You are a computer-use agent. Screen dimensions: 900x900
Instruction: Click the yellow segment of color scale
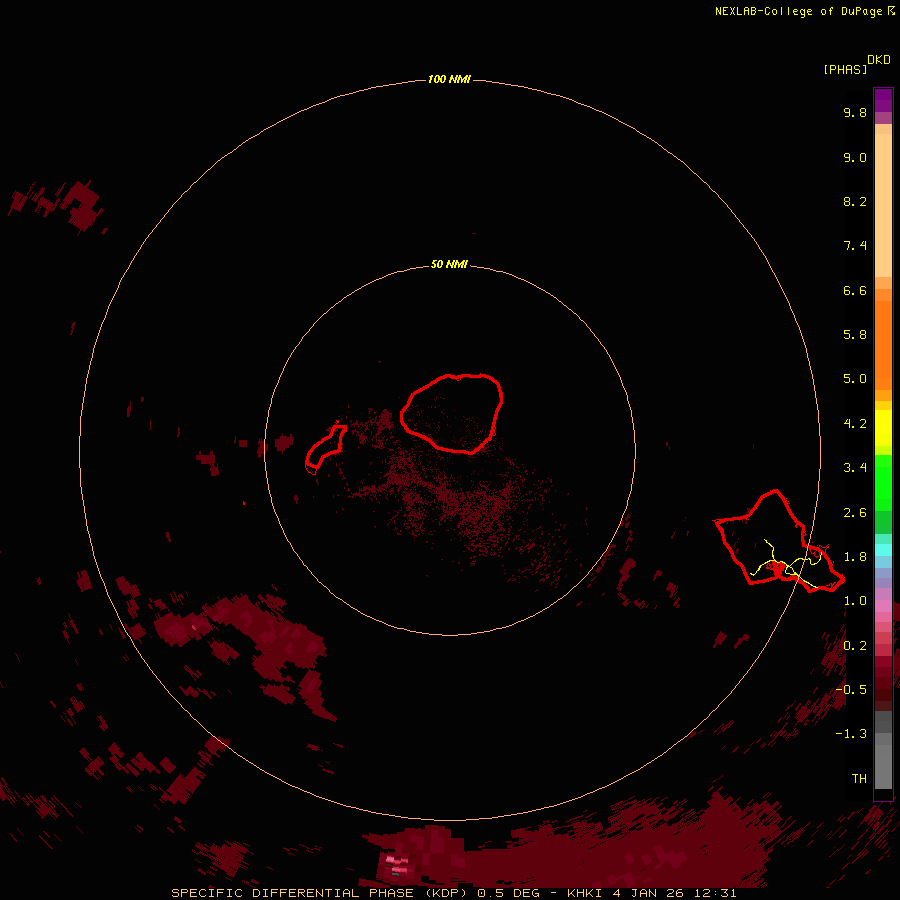pos(883,428)
